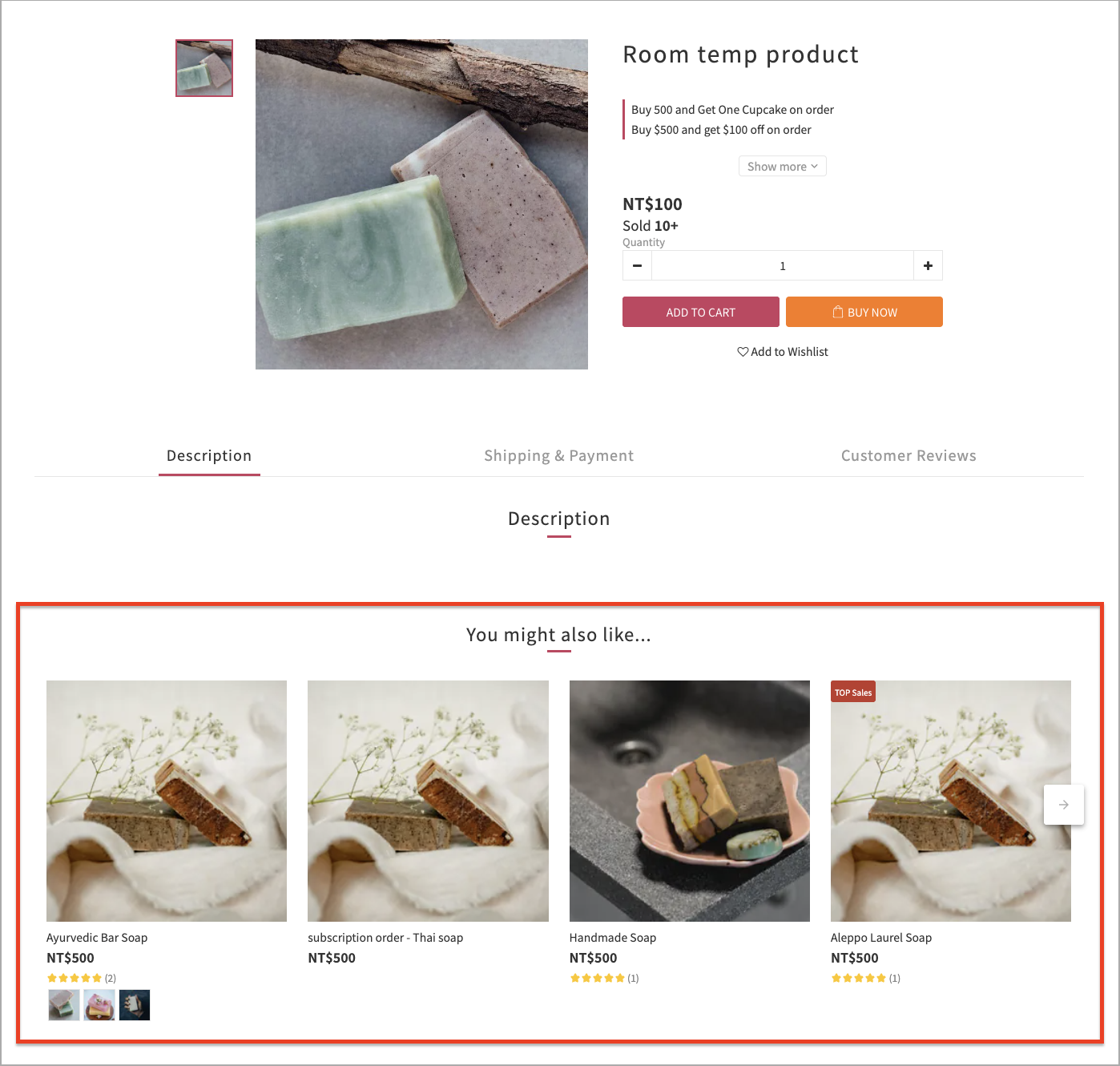Click the ADD TO CART button

pos(701,312)
